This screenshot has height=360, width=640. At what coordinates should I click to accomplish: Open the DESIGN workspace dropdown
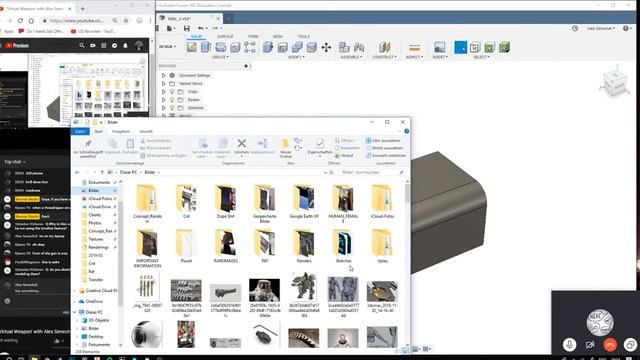(x=168, y=47)
